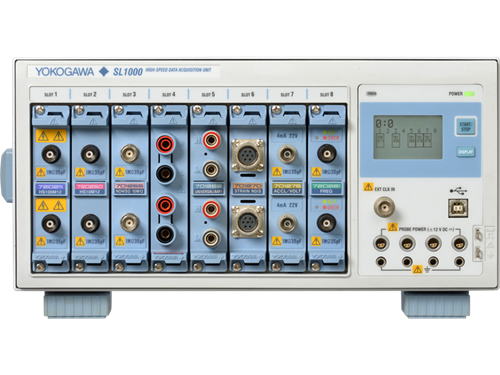
Task: Select slot 3 upper metal BNC input
Action: pos(130,153)
